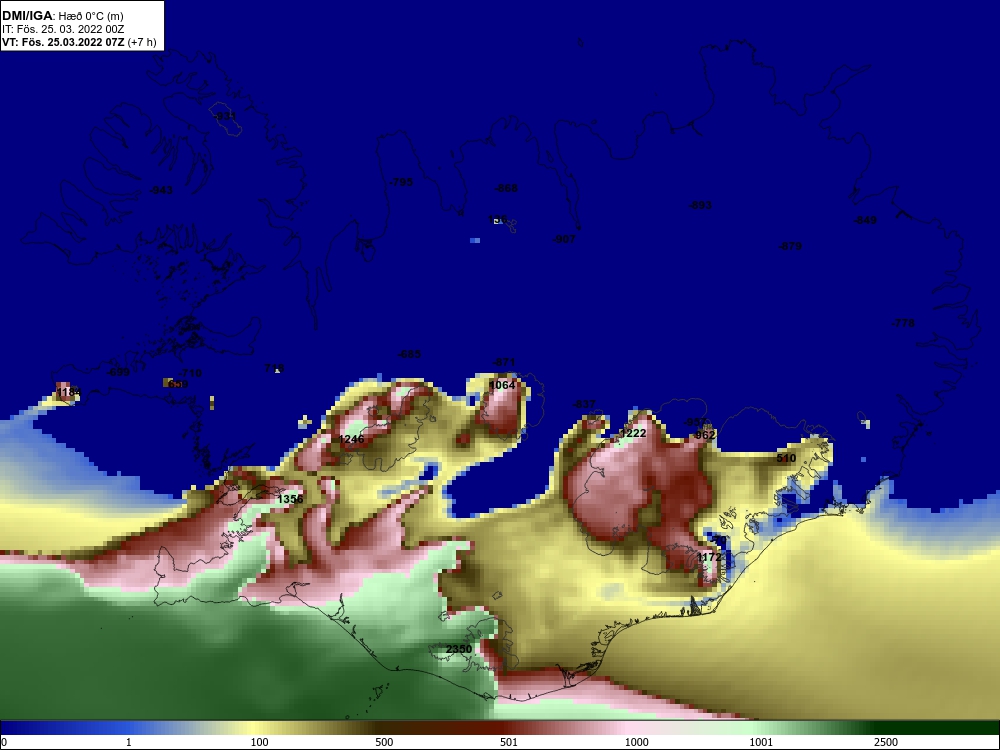Click the -907 value label
Viewport: 1000px width, 750px height.
coord(564,239)
